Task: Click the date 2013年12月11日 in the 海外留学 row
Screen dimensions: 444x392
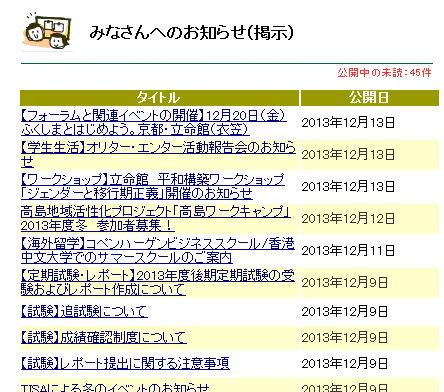Action: point(348,251)
